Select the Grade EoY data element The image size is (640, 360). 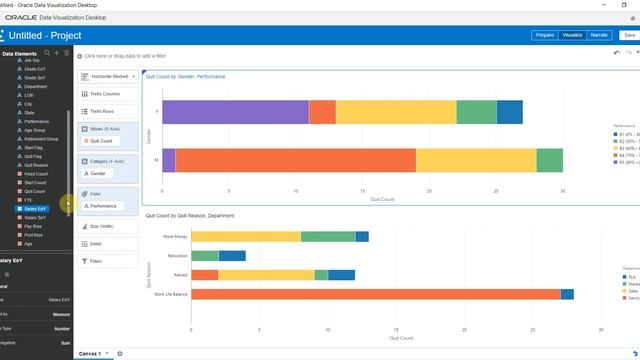tap(35, 69)
